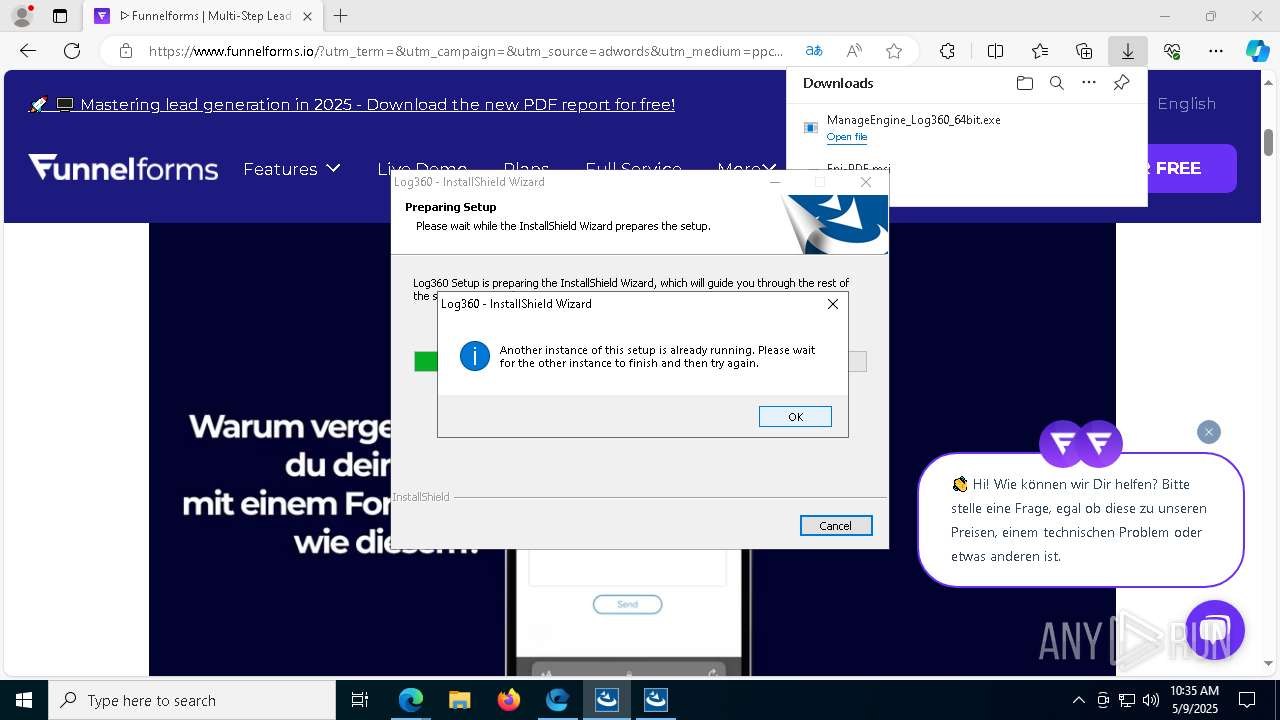Close the Funnelforms tab
Viewport: 1280px width, 720px height.
click(x=307, y=16)
